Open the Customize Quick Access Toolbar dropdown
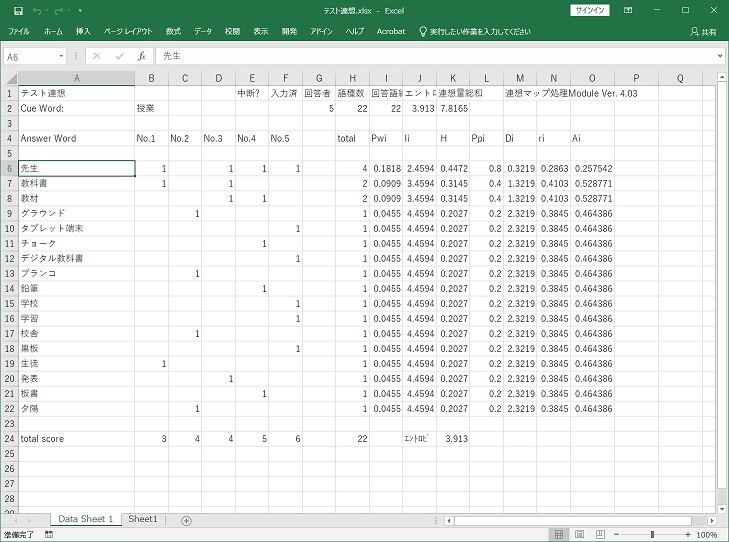This screenshot has width=729, height=542. click(80, 10)
